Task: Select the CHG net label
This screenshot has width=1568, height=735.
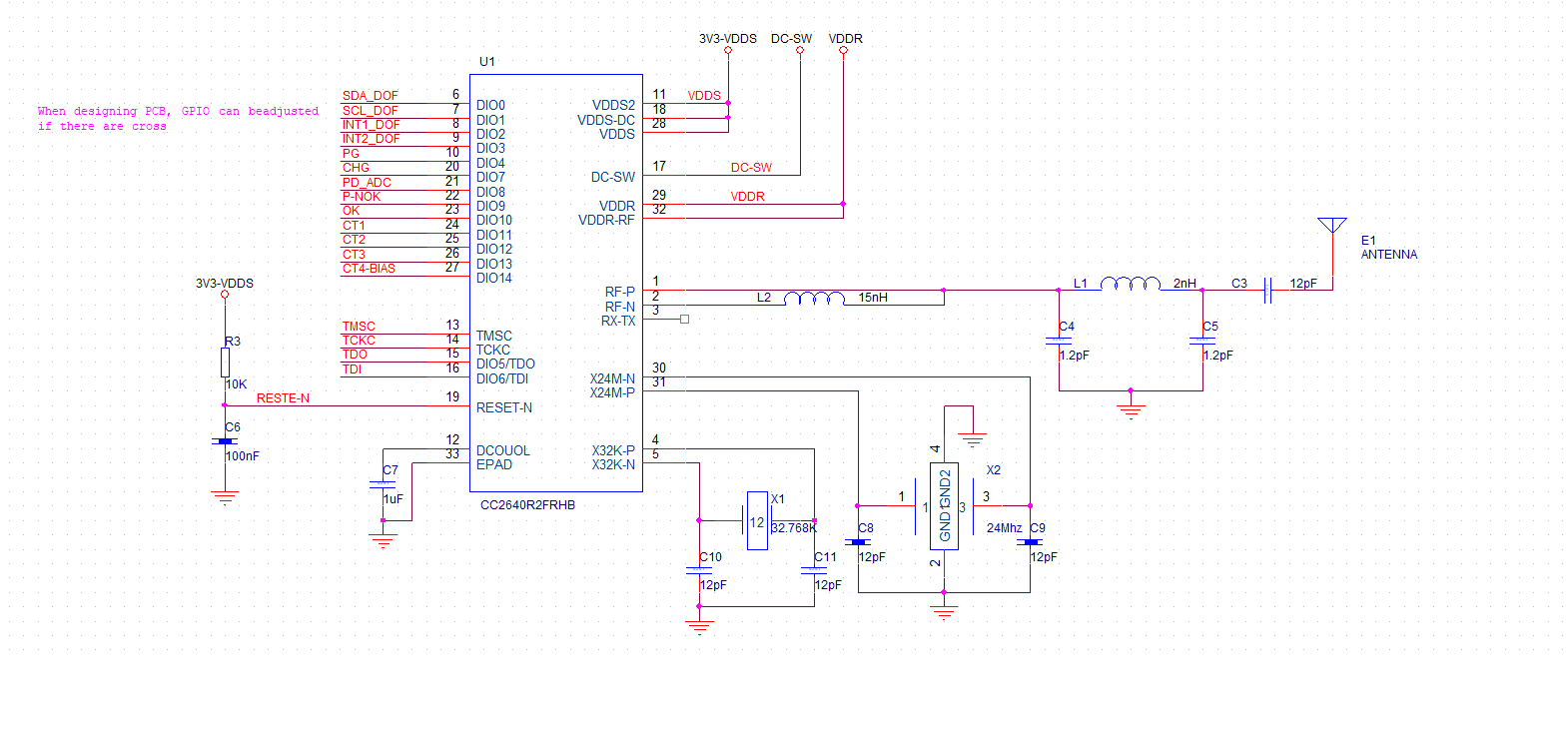Action: pyautogui.click(x=357, y=168)
